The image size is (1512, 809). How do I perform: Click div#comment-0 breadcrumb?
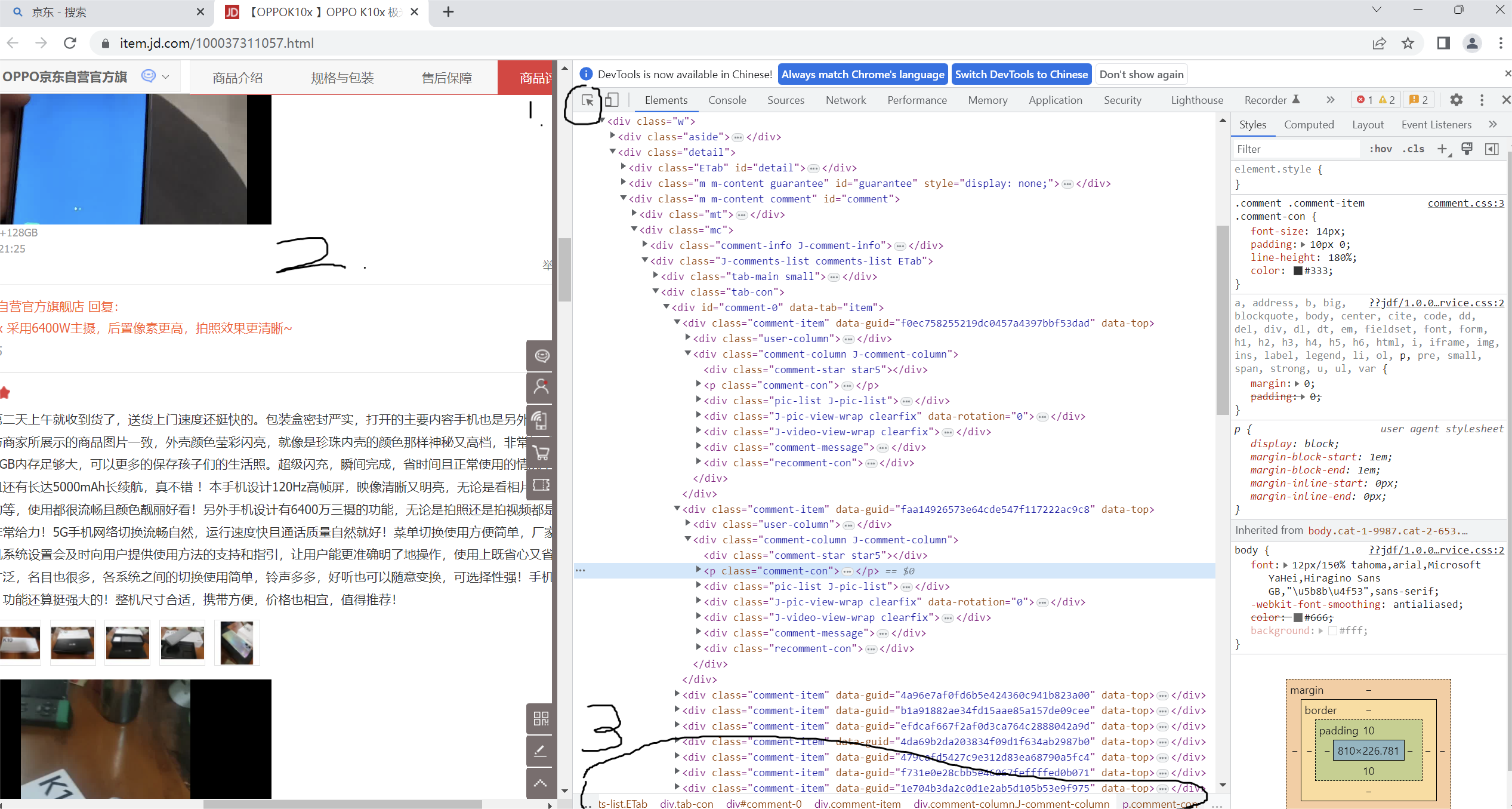[764, 803]
